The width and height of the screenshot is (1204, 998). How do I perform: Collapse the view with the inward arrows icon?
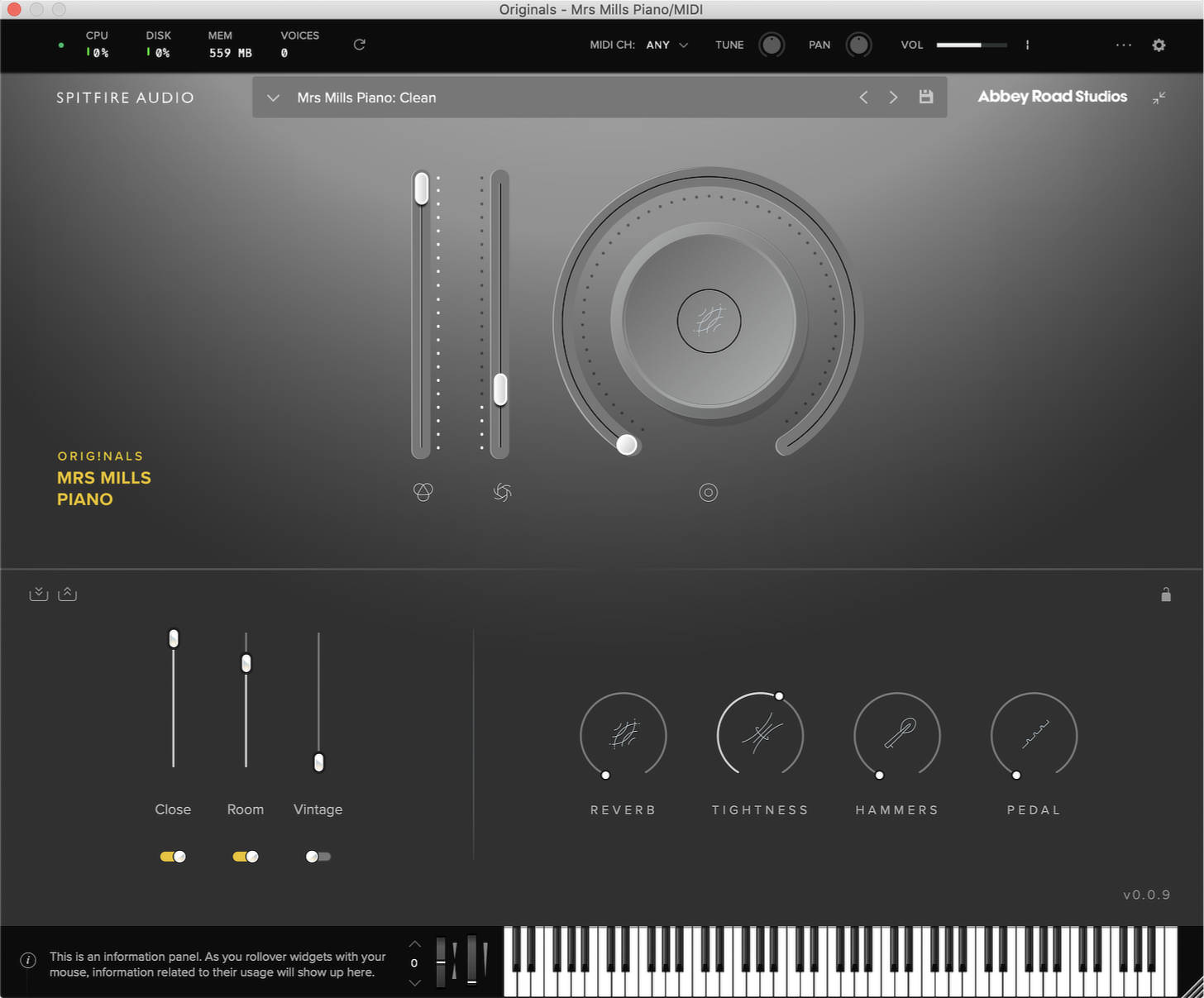click(x=1159, y=98)
